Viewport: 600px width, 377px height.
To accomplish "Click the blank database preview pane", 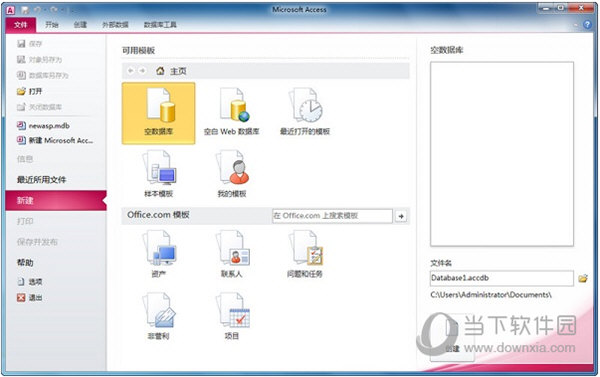I will click(502, 154).
